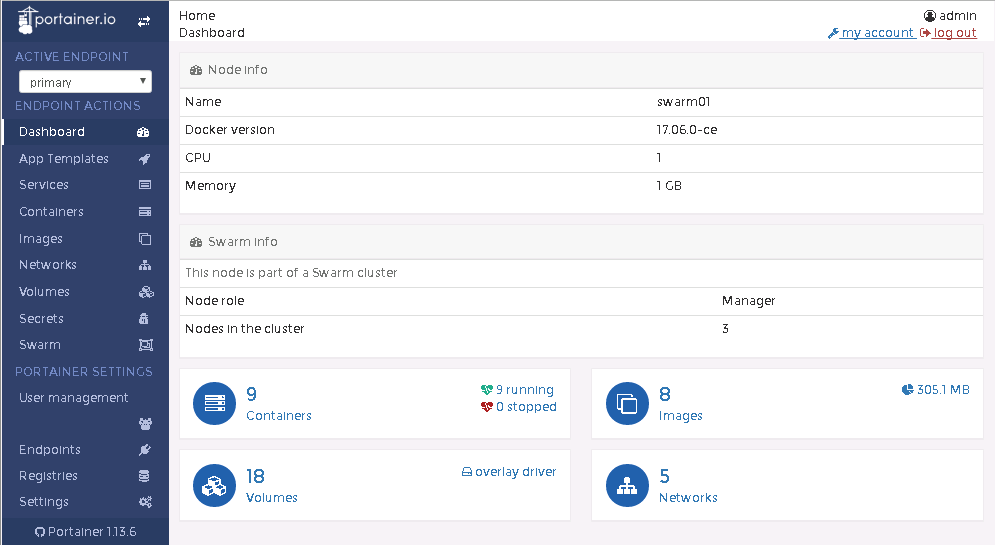995x545 pixels.
Task: Click the Services list icon
Action: coord(145,185)
